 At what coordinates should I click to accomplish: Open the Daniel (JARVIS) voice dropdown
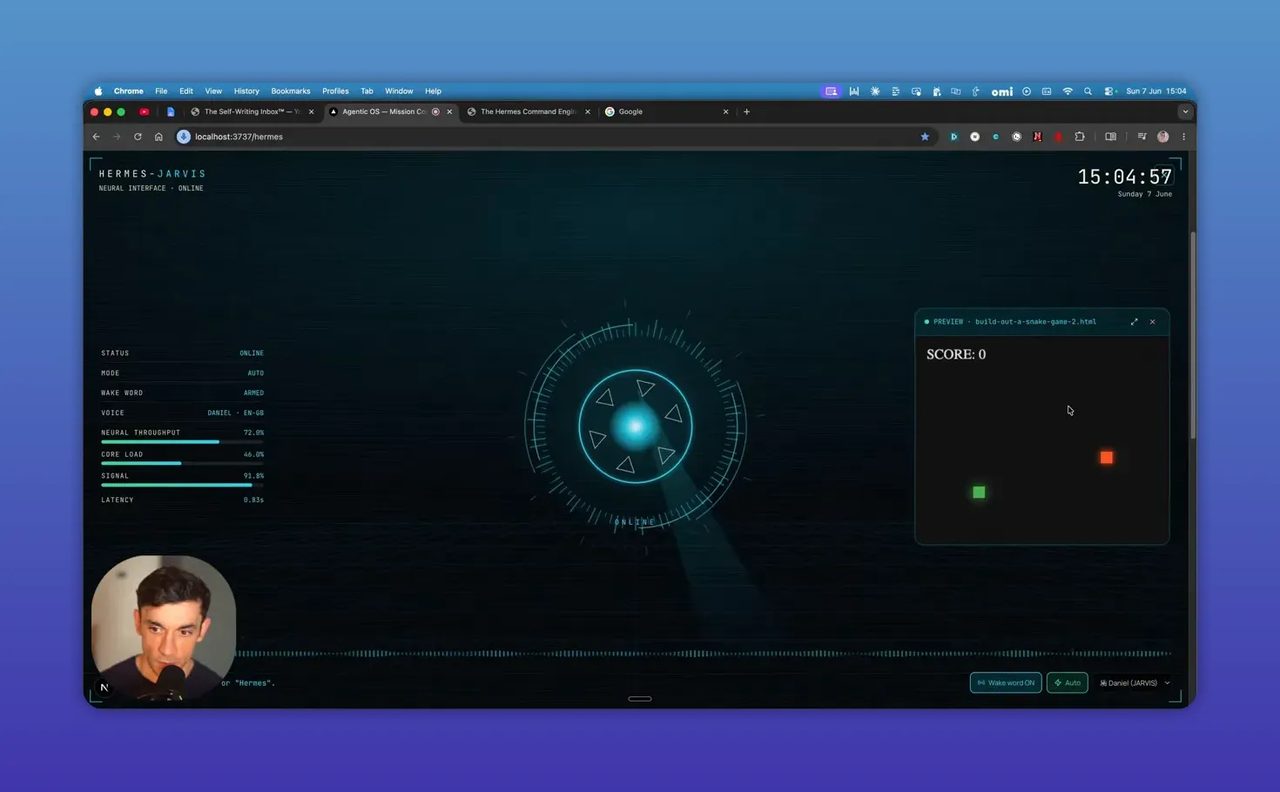click(x=1134, y=683)
